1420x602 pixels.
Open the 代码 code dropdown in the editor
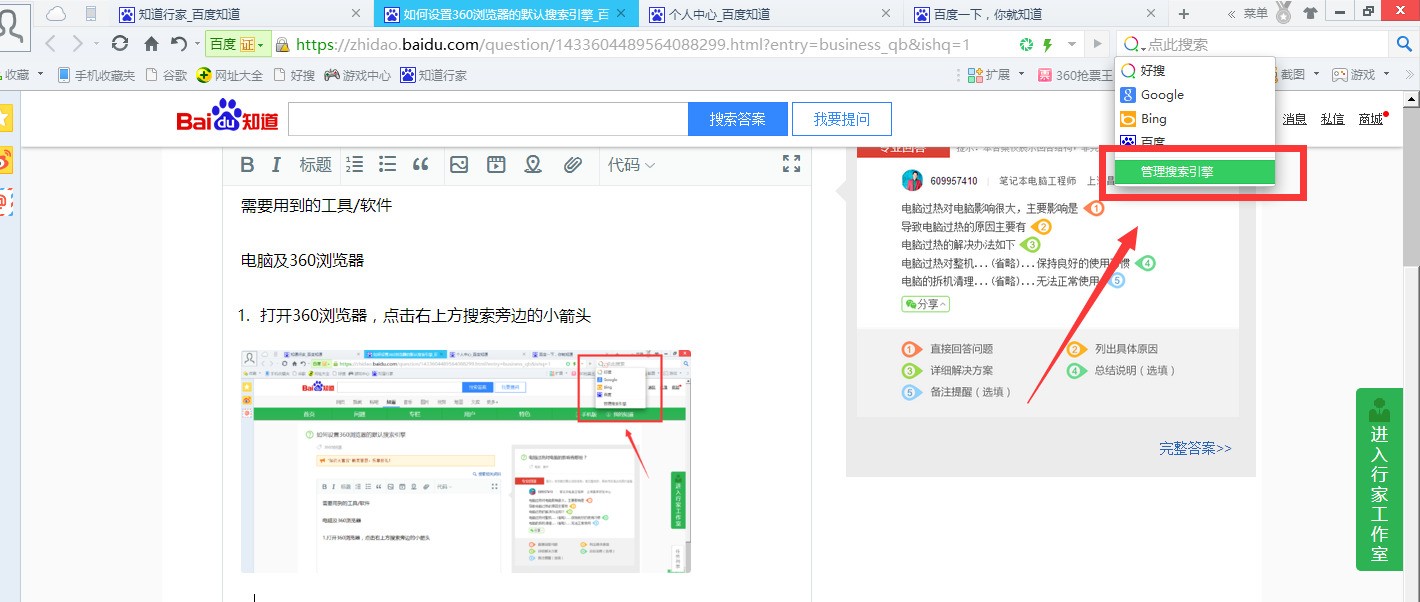coord(631,165)
